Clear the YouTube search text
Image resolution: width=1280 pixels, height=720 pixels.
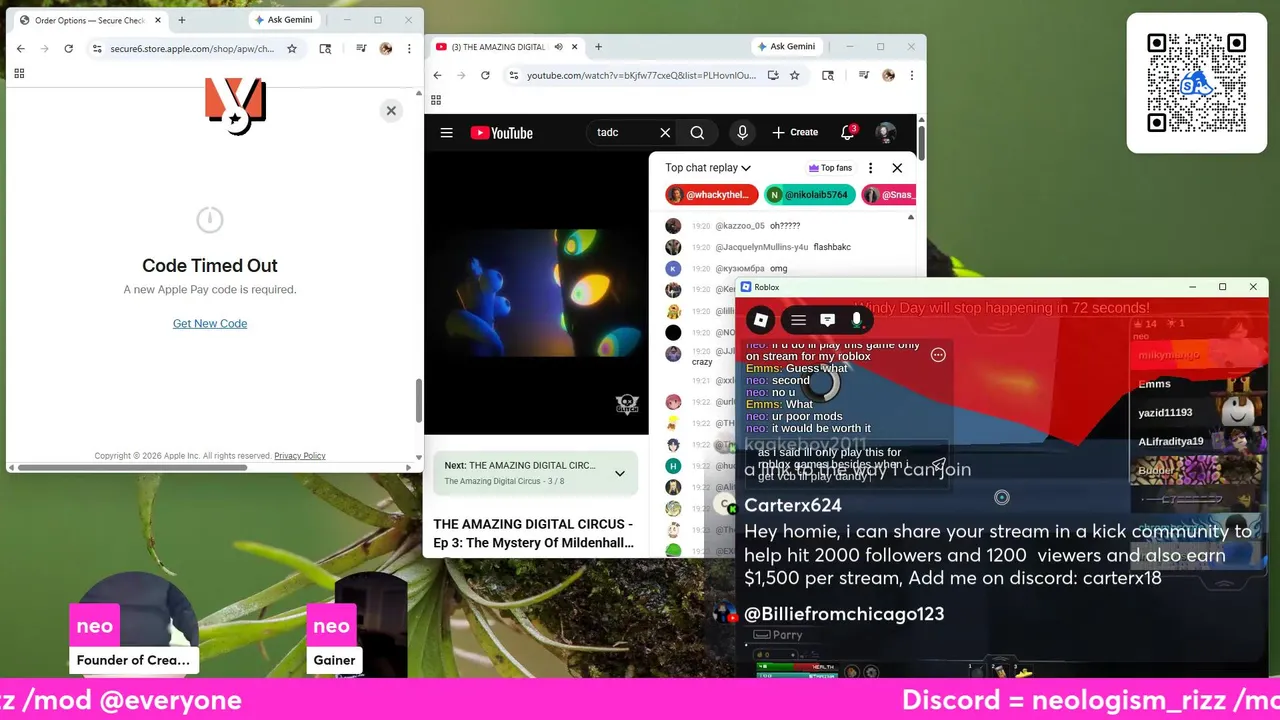pyautogui.click(x=665, y=132)
